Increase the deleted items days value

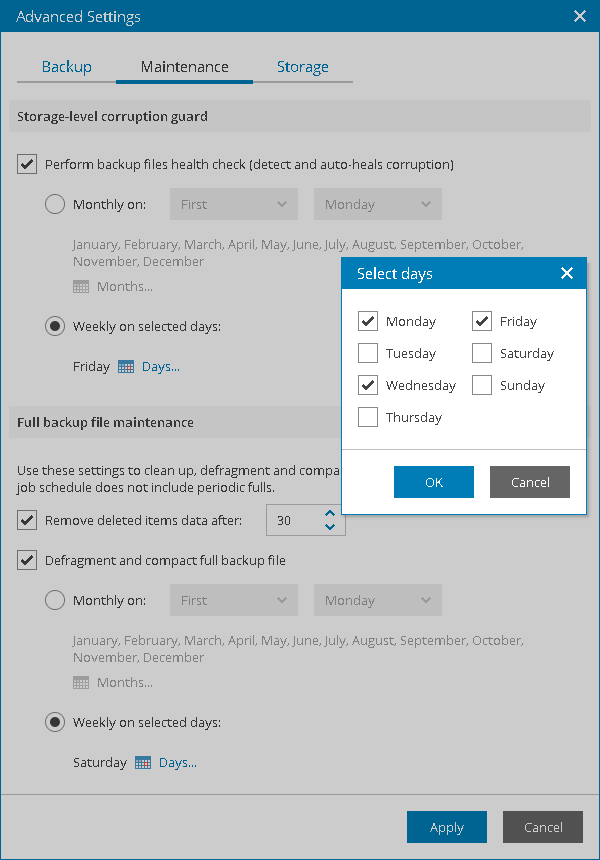pyautogui.click(x=331, y=514)
